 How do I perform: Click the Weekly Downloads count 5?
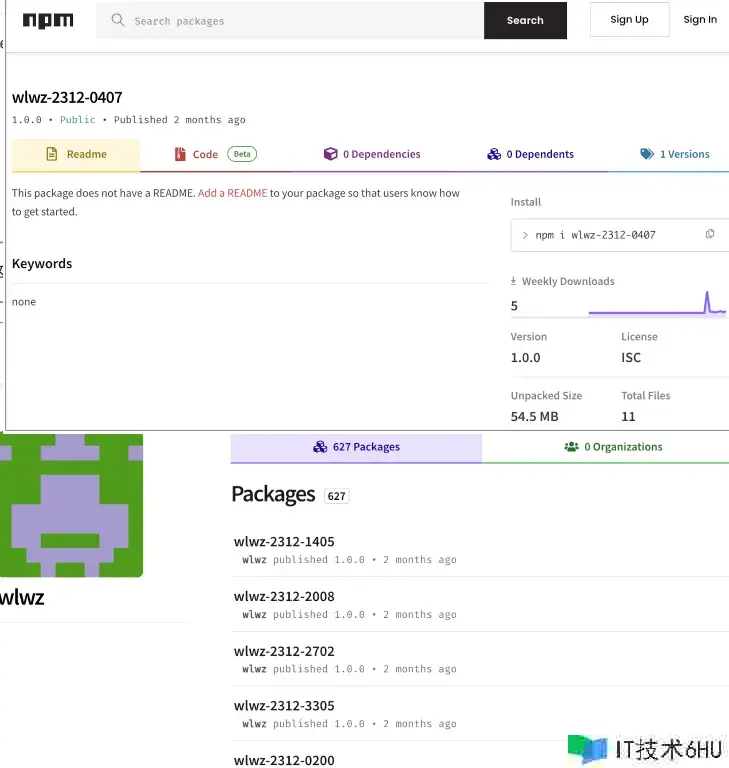[514, 306]
